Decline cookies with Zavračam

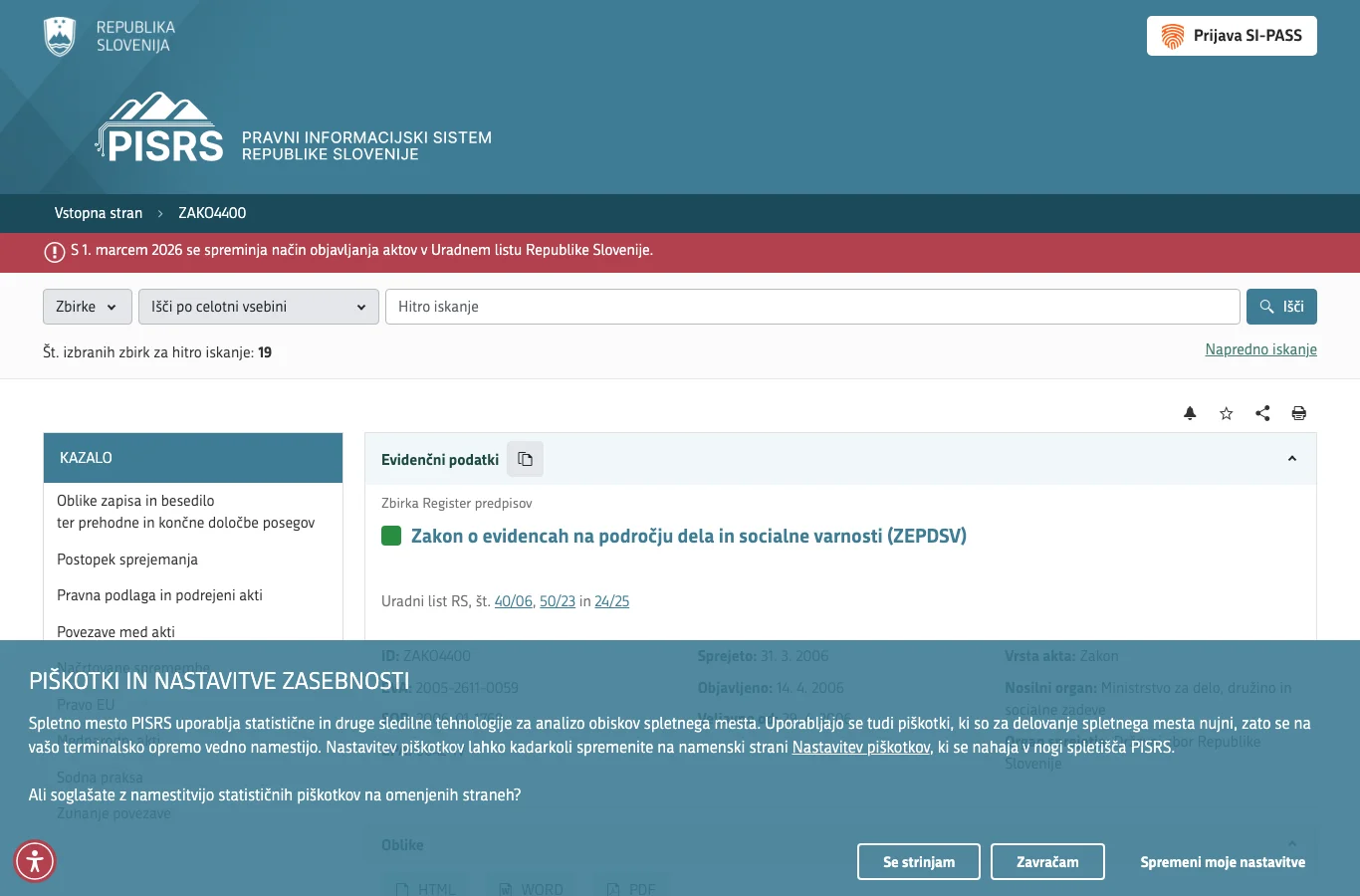coord(1047,862)
